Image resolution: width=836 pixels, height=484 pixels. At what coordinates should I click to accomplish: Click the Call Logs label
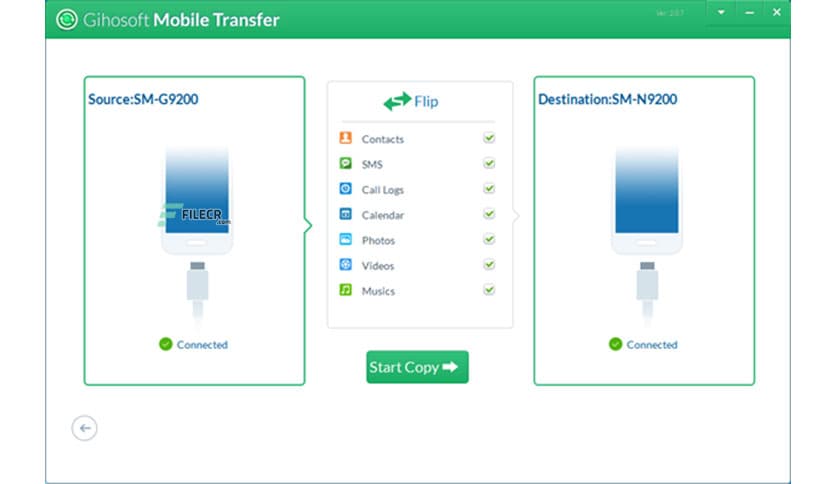(x=382, y=190)
